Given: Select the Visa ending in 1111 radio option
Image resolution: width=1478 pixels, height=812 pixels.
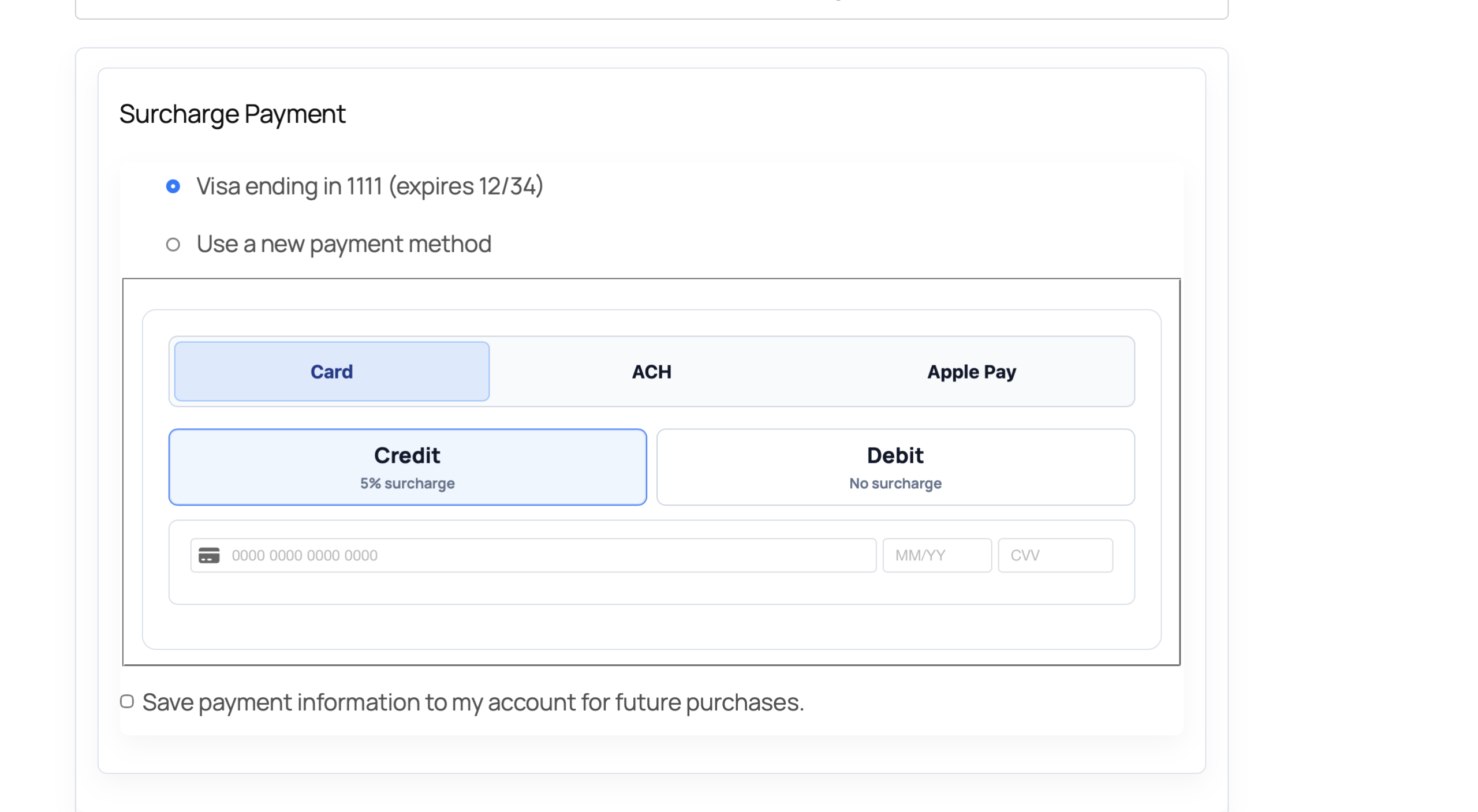Looking at the screenshot, I should point(173,186).
